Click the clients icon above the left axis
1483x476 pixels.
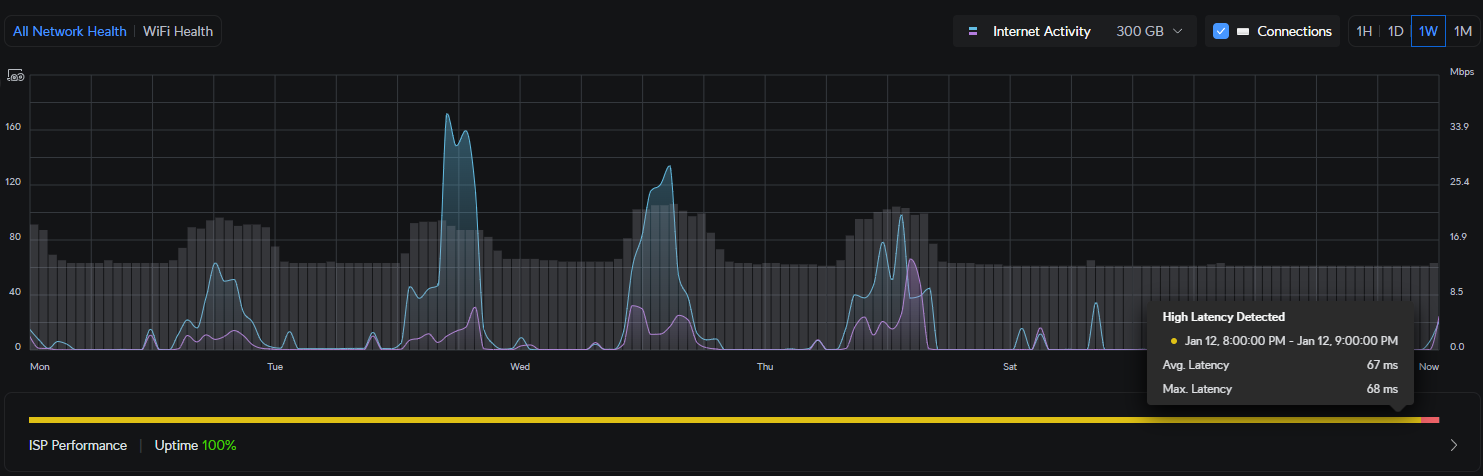click(x=15, y=75)
